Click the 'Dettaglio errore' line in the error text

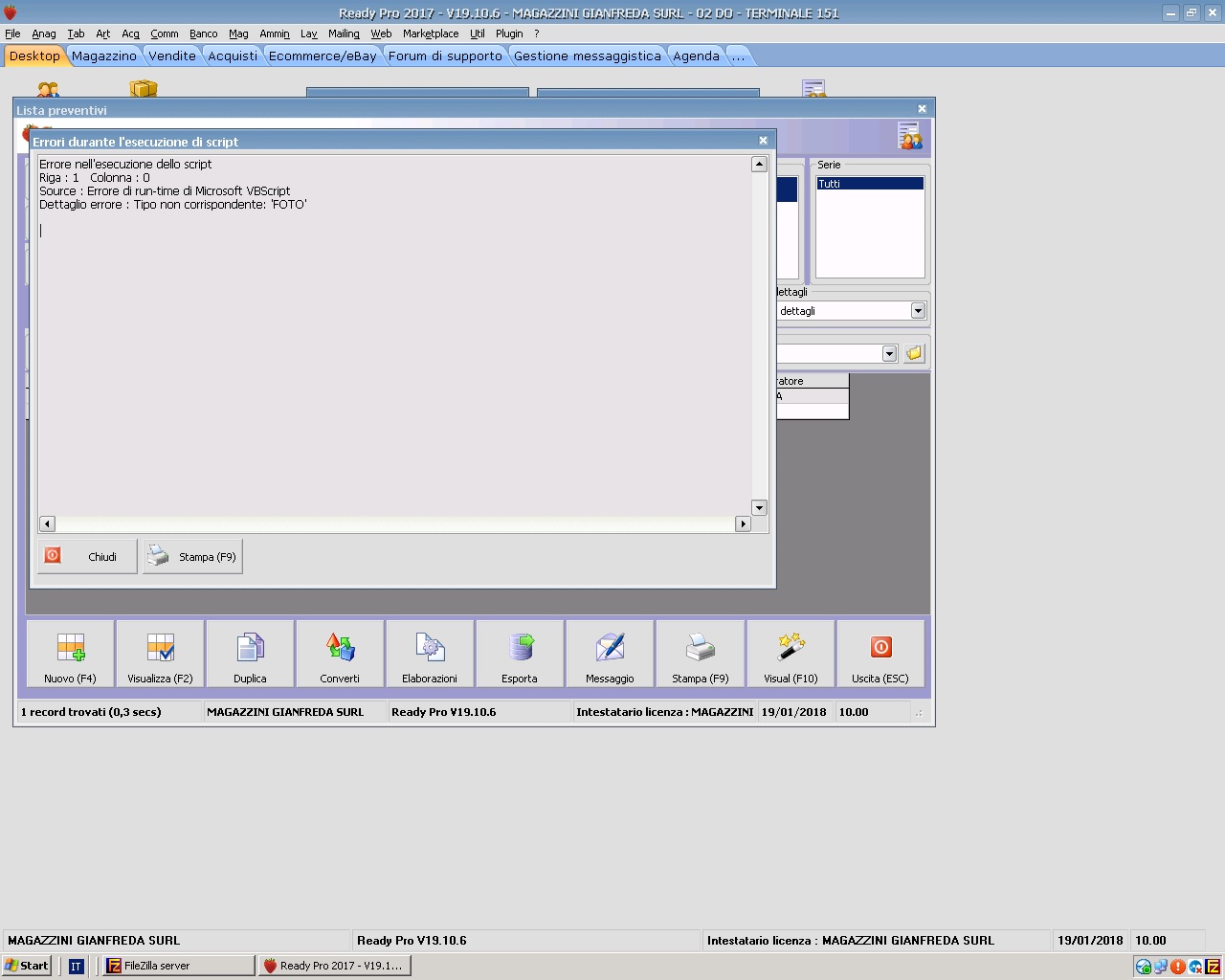(173, 205)
